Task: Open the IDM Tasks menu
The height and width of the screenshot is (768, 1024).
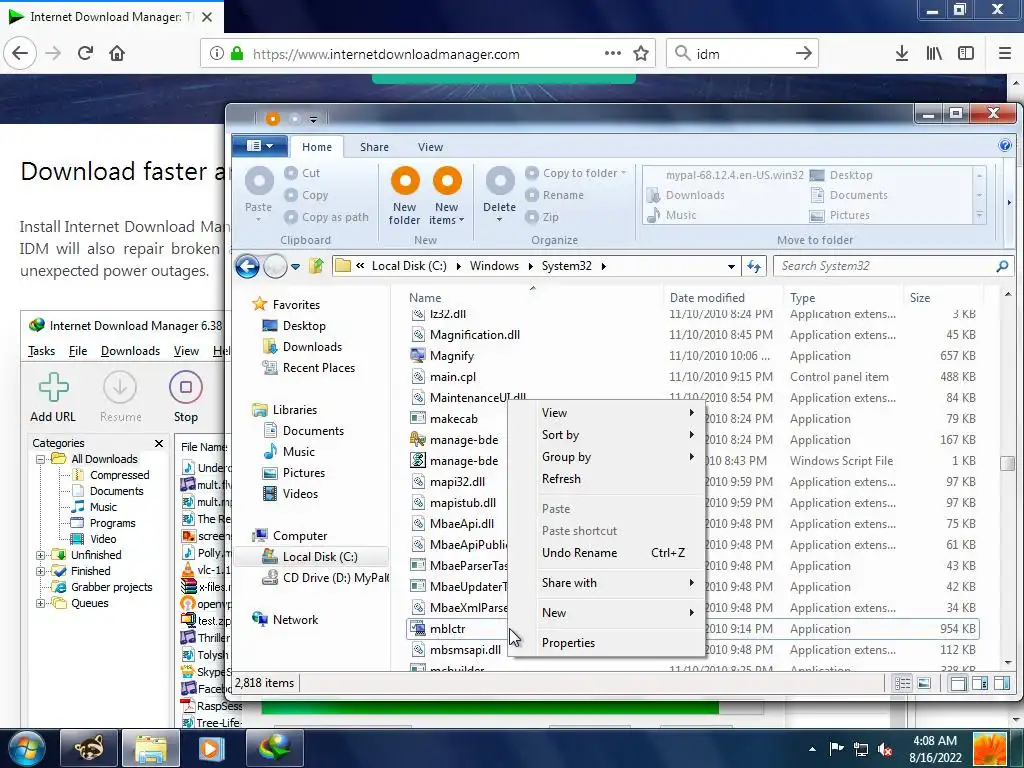Action: [41, 351]
